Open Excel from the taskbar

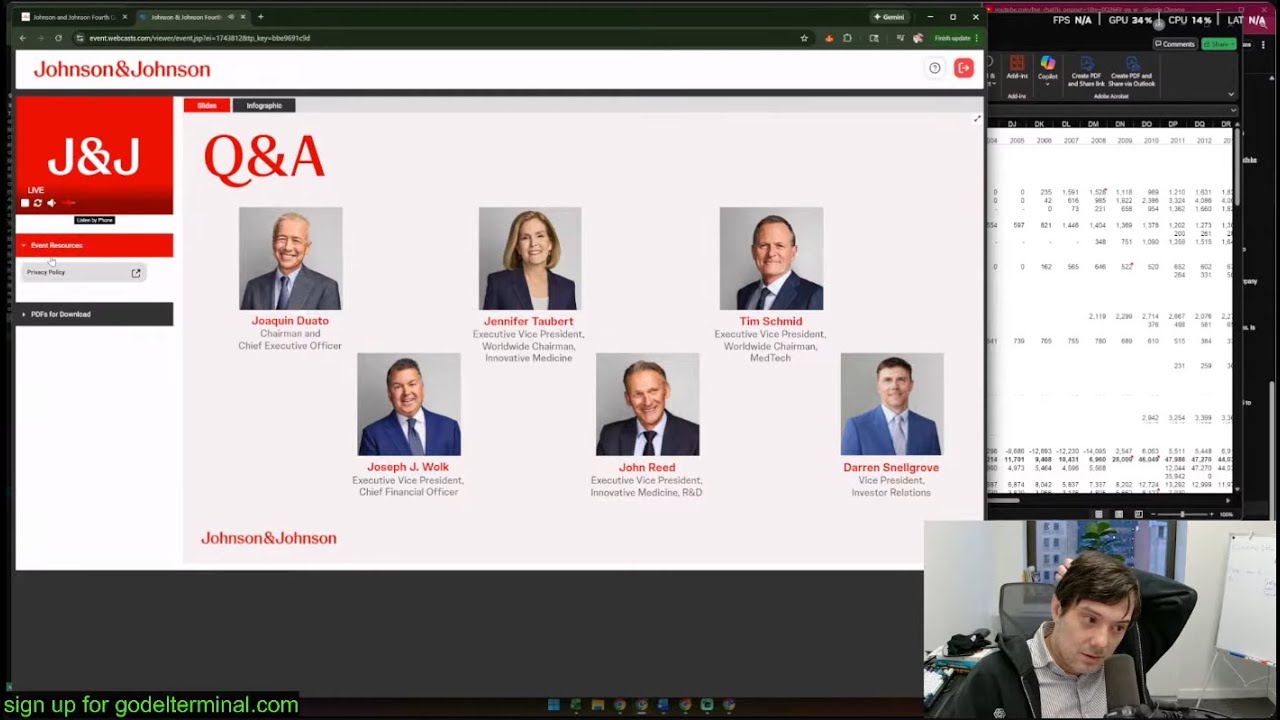[x=575, y=705]
